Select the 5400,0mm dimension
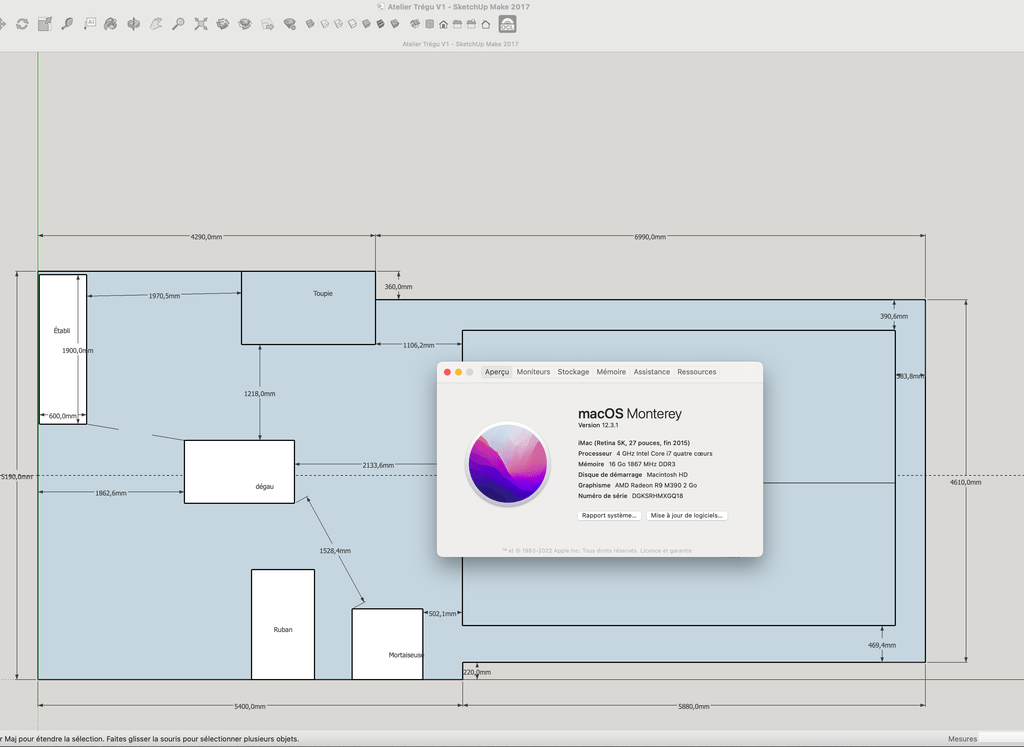Screen dimensions: 1024x747 click(x=249, y=707)
